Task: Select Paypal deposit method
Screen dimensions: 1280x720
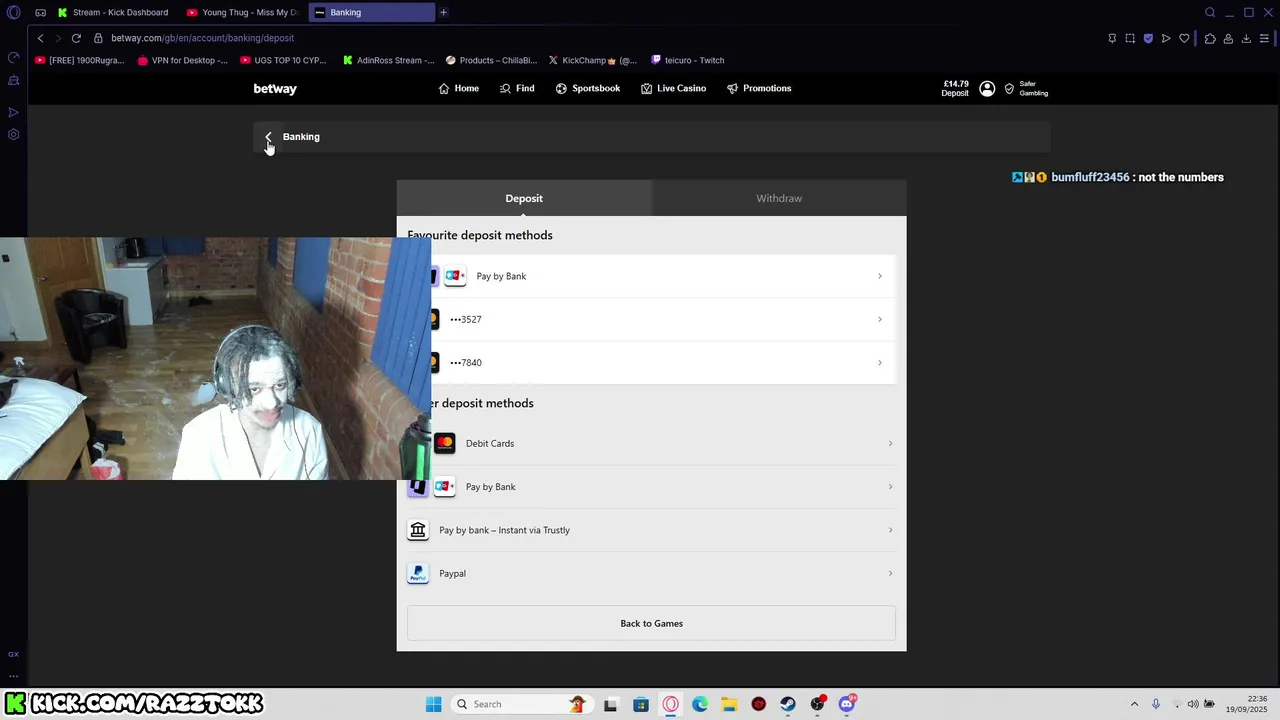Action: pos(651,573)
